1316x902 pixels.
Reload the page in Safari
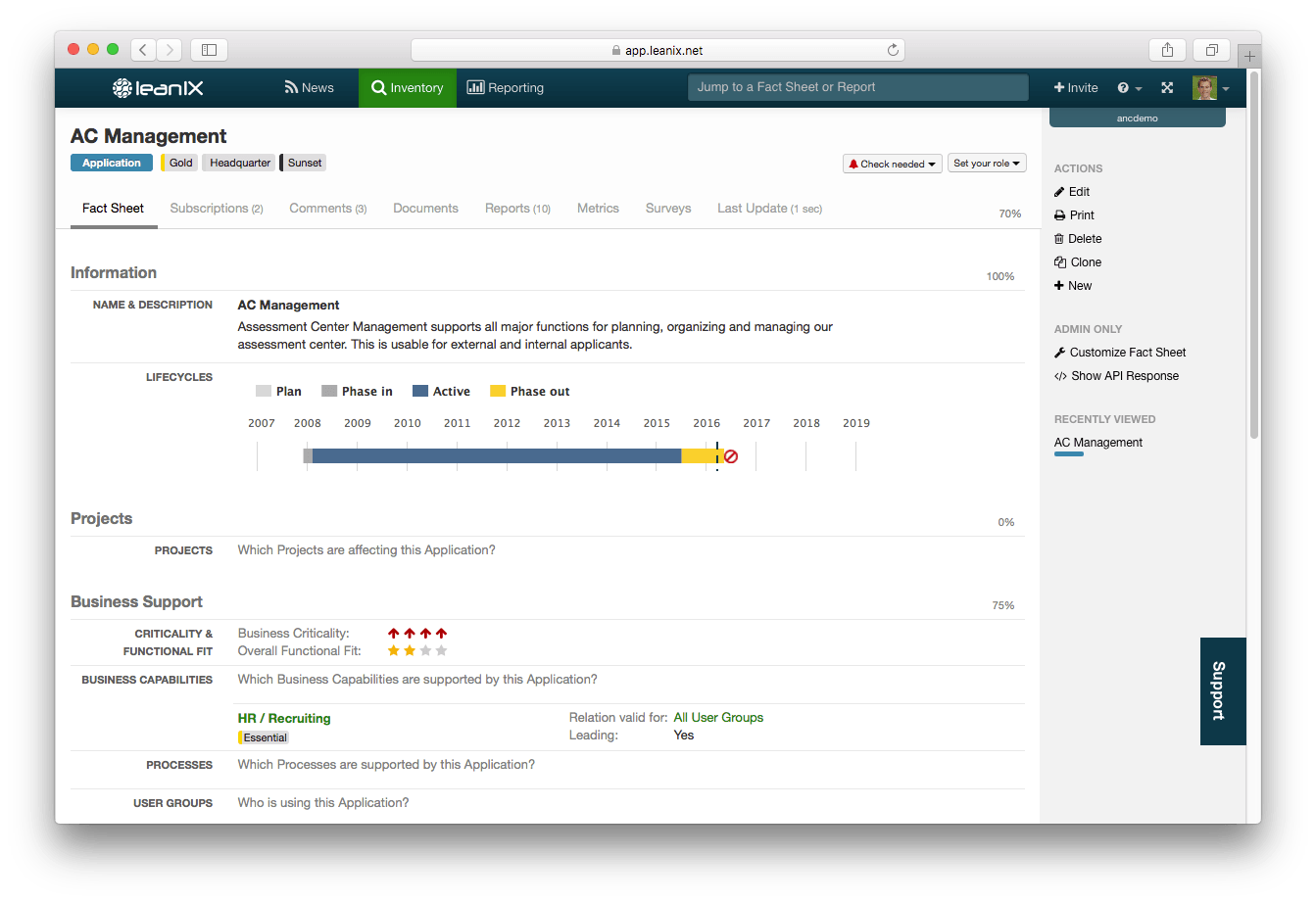[893, 50]
